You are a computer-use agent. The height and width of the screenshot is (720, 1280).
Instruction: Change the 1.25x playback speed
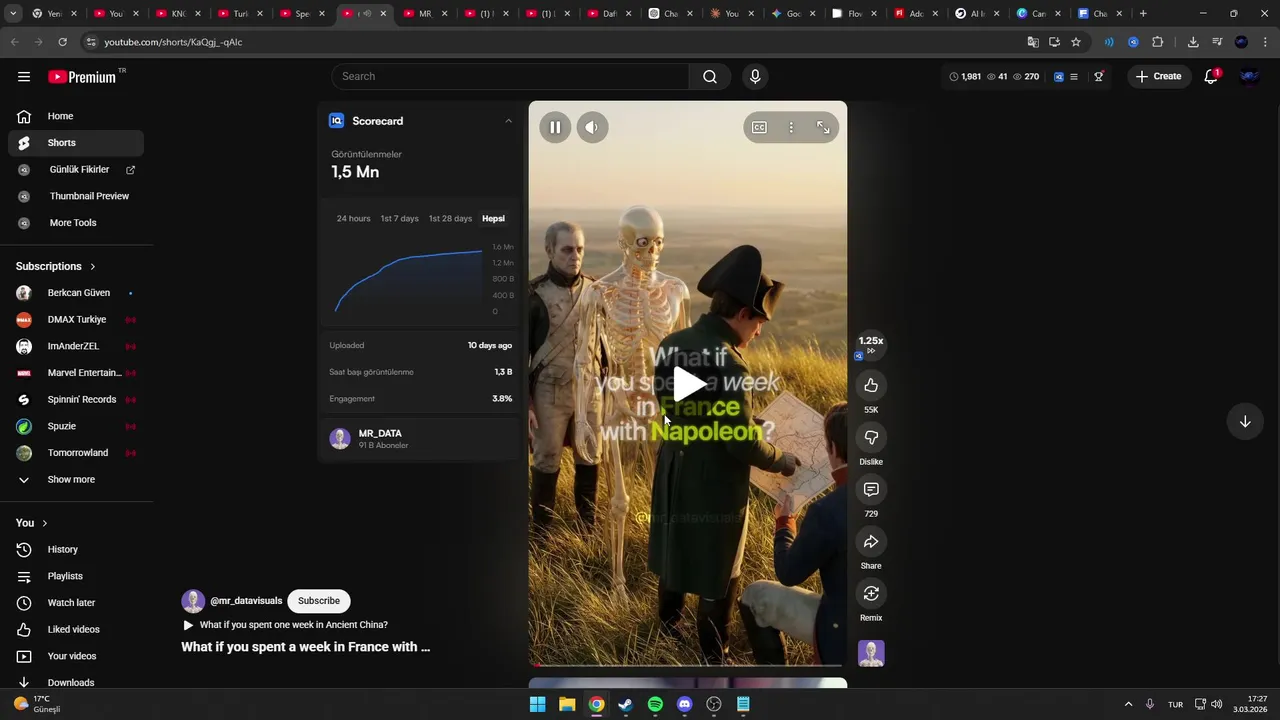coord(871,345)
